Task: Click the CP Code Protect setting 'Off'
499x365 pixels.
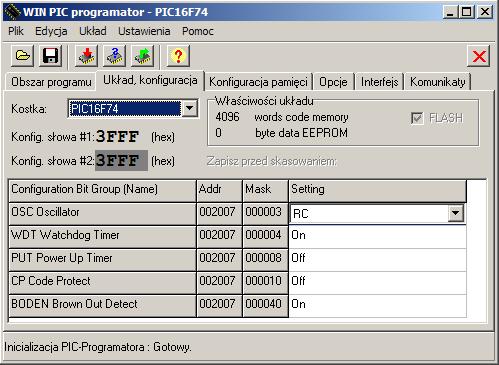Action: [x=378, y=283]
